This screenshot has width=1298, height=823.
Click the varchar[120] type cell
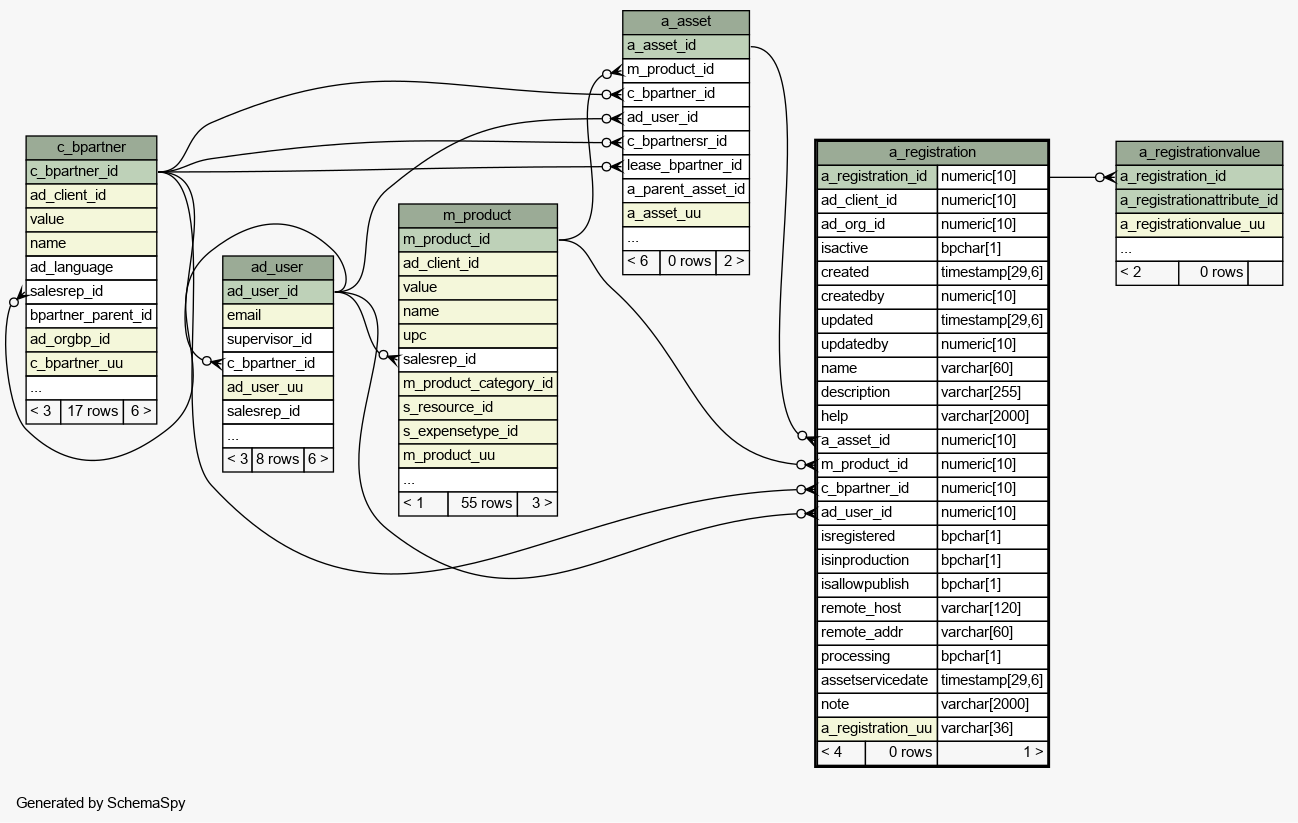992,608
